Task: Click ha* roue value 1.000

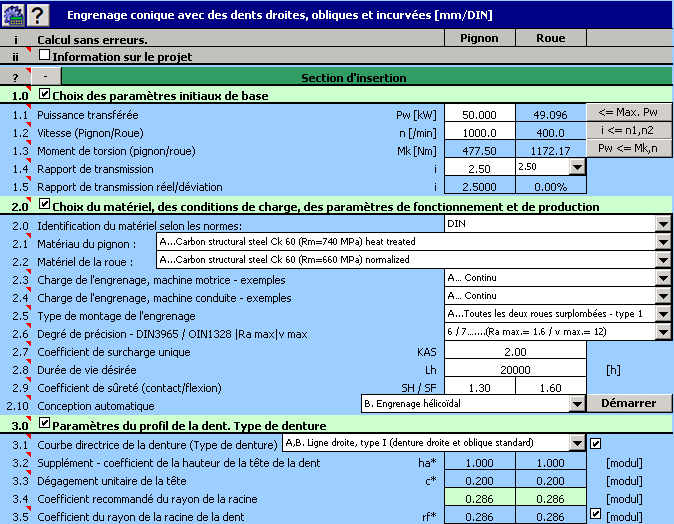Action: point(551,463)
